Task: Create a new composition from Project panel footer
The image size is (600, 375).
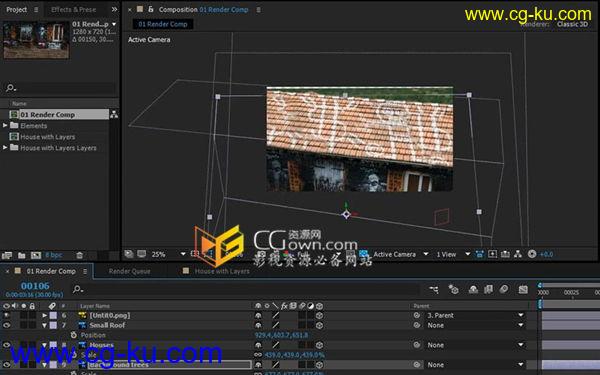Action: click(x=36, y=255)
